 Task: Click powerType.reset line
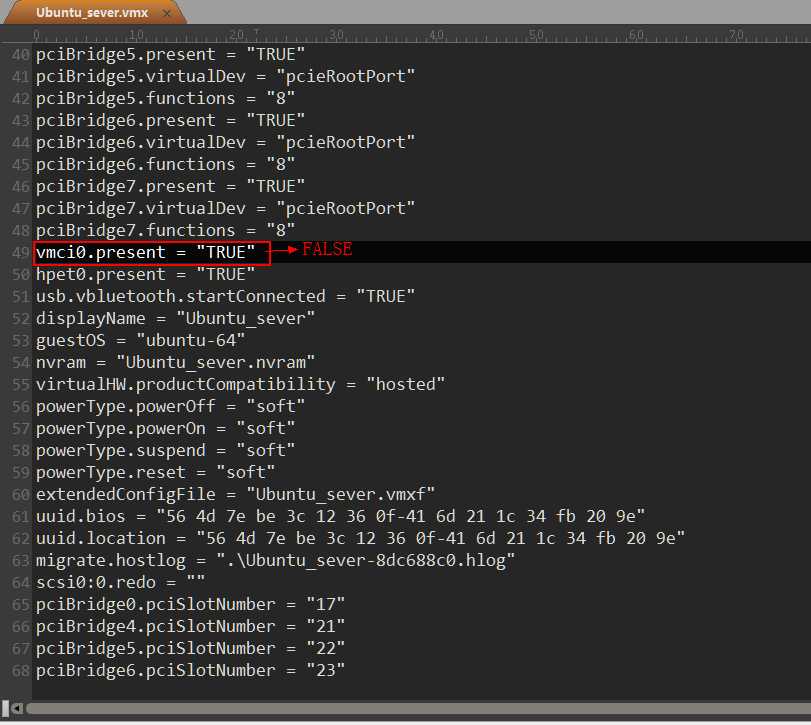(155, 472)
